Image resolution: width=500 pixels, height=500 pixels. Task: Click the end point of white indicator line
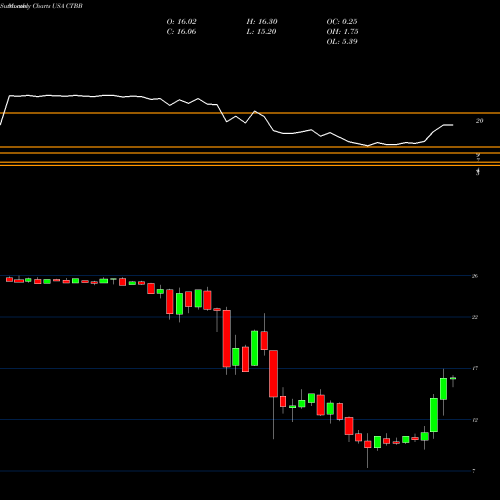[453, 125]
